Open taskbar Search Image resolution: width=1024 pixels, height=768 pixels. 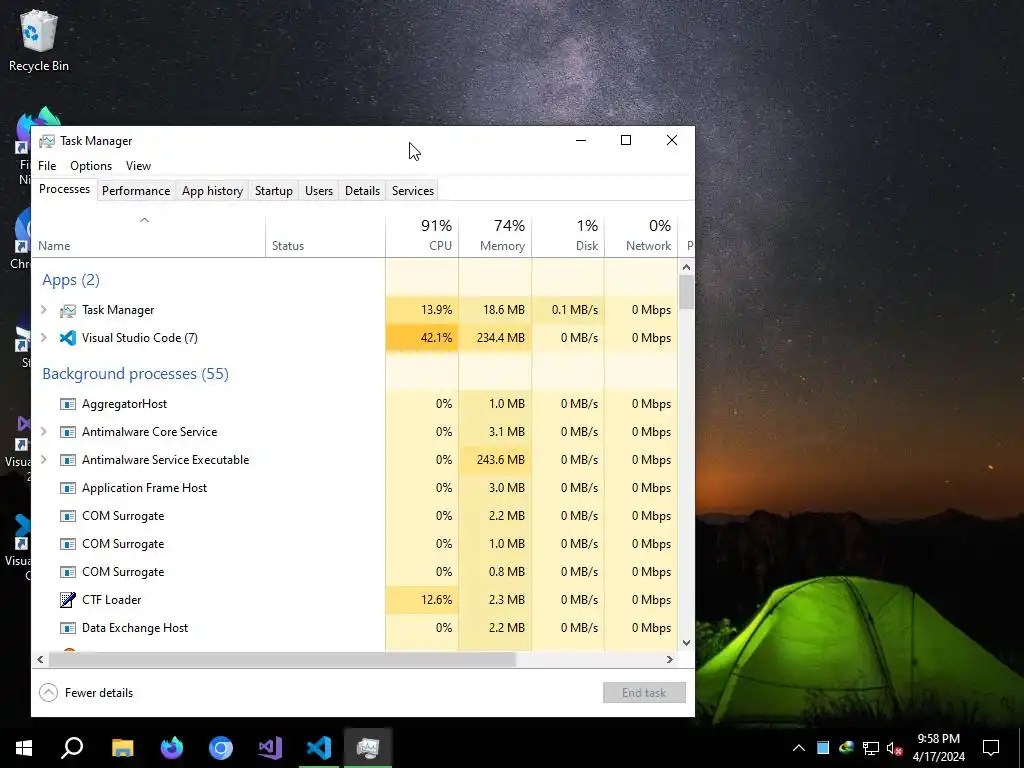pos(72,748)
